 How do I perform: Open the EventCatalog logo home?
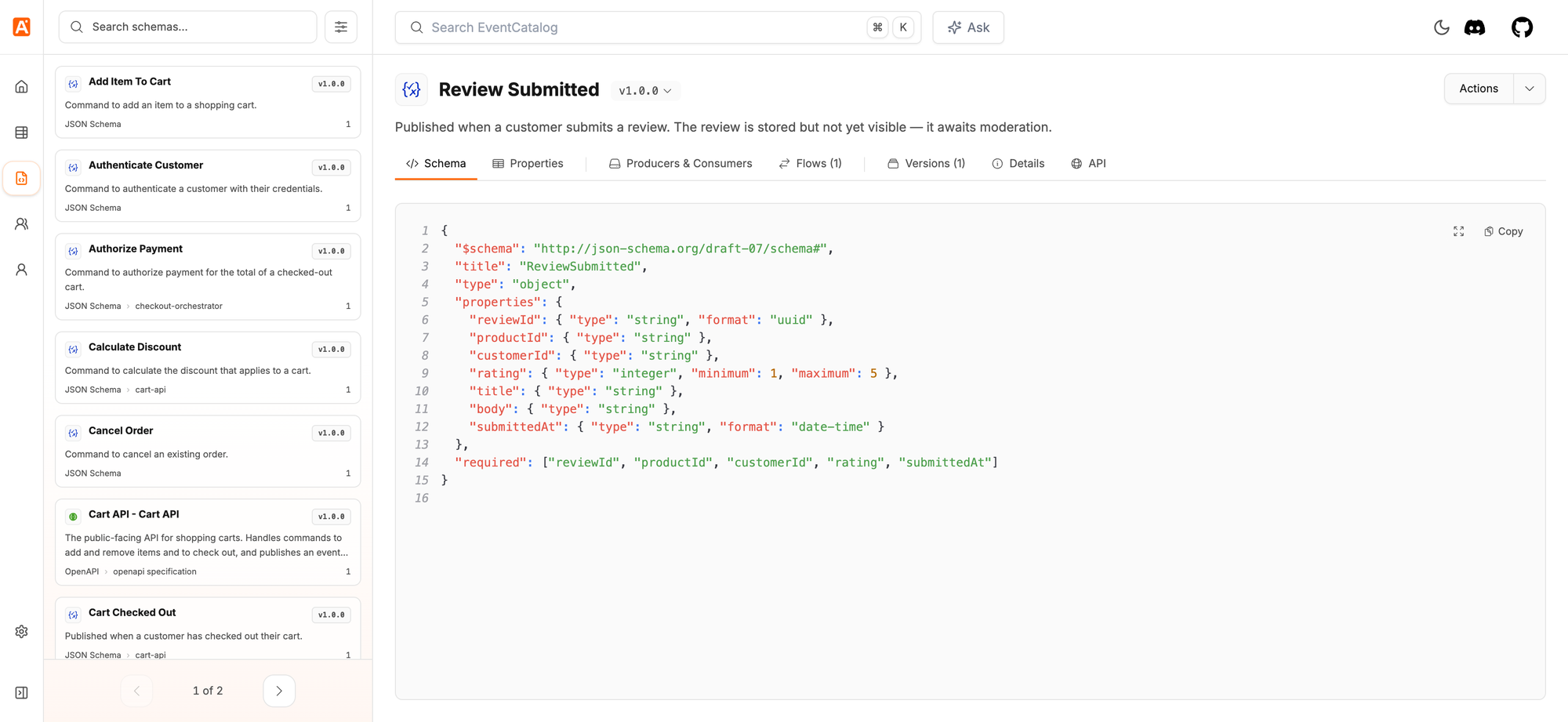coord(22,27)
